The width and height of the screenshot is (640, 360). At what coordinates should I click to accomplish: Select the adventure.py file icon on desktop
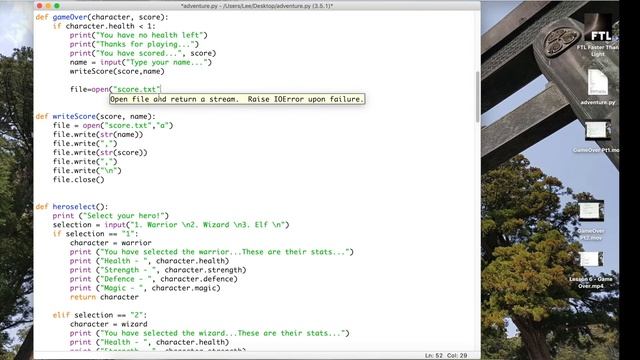598,83
